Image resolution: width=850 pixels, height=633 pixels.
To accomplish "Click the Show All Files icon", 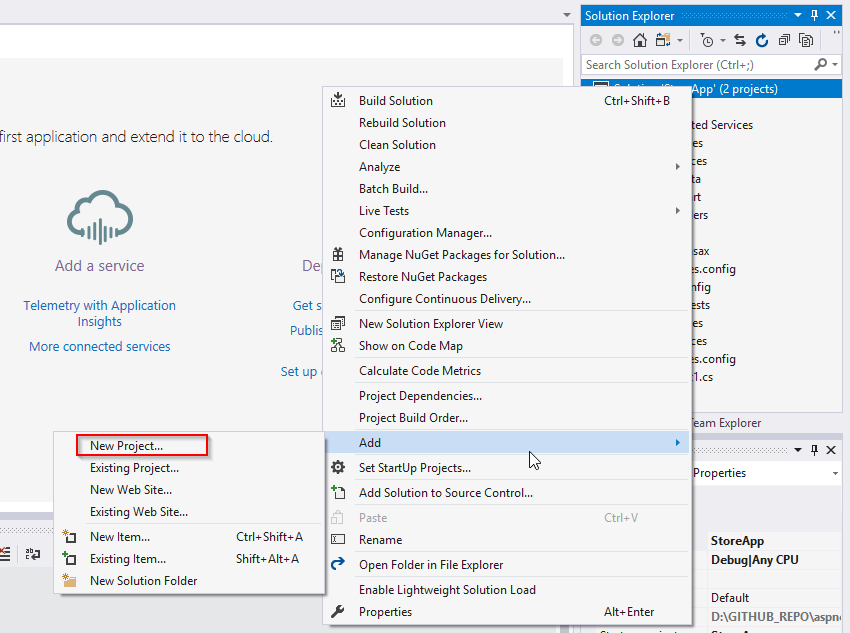I will coord(806,40).
